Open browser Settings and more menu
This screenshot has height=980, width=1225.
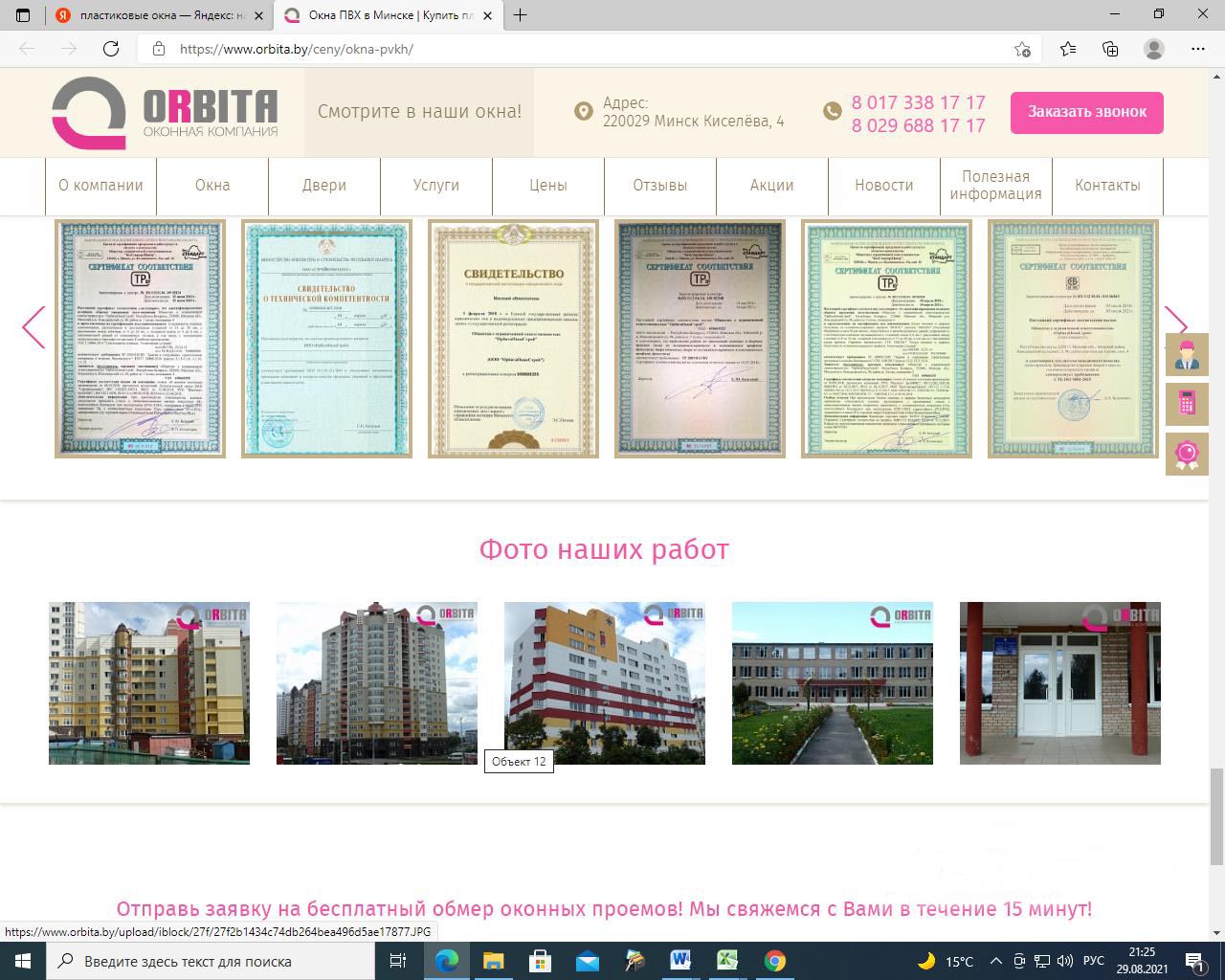[x=1198, y=49]
